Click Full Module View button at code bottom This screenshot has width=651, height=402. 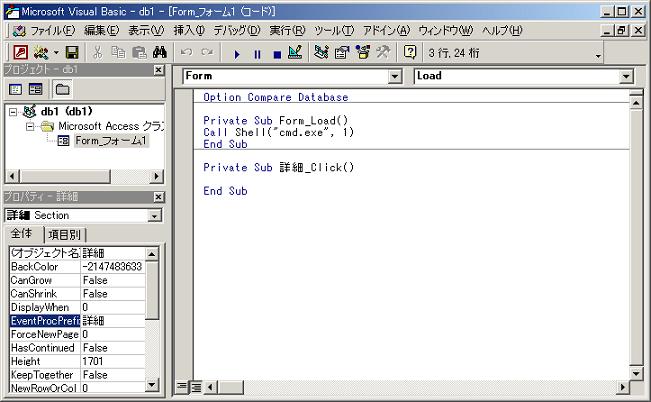[196, 387]
